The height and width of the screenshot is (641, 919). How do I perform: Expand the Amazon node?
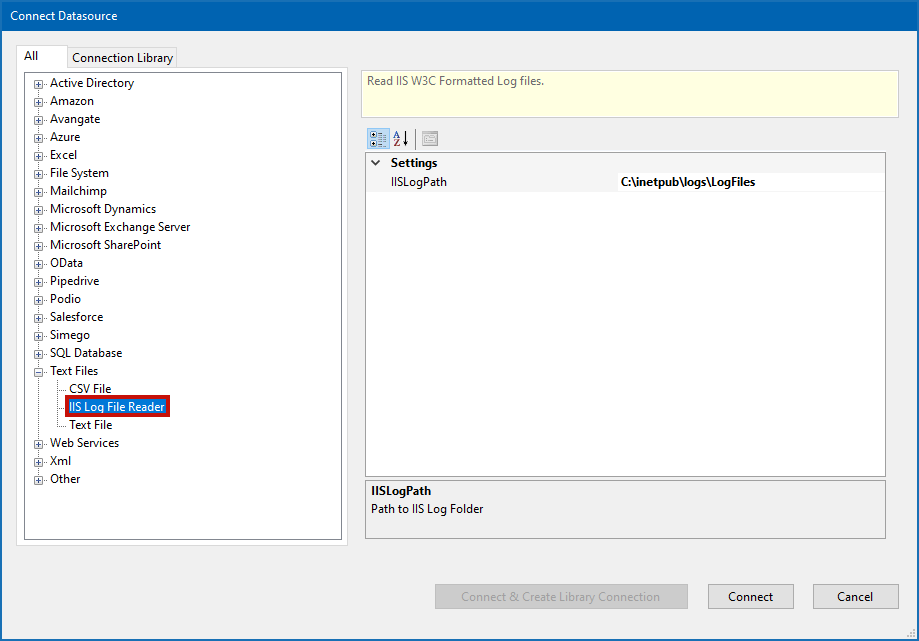tap(39, 102)
